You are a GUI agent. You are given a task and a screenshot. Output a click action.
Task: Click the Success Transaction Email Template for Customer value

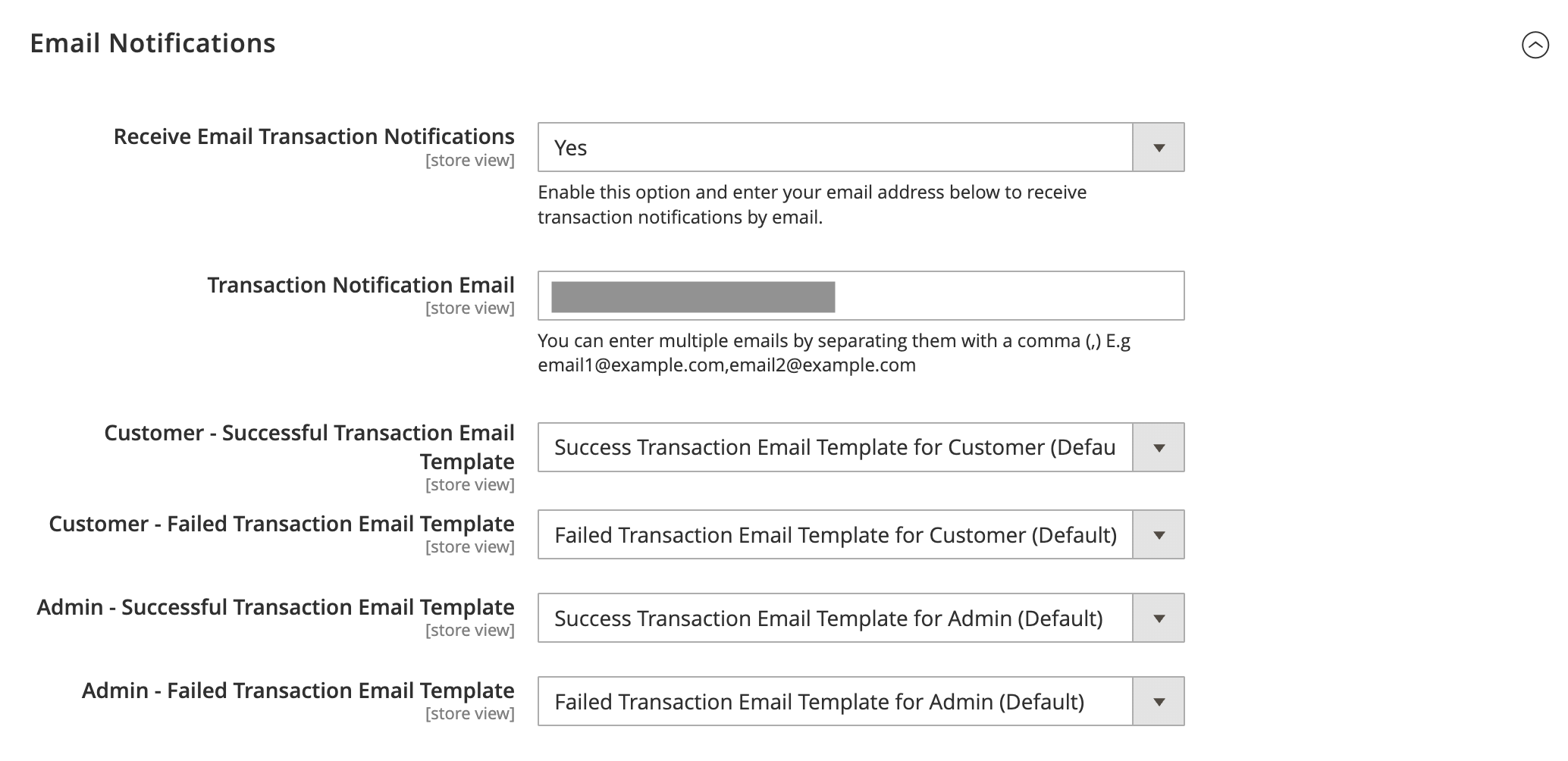pyautogui.click(x=834, y=446)
